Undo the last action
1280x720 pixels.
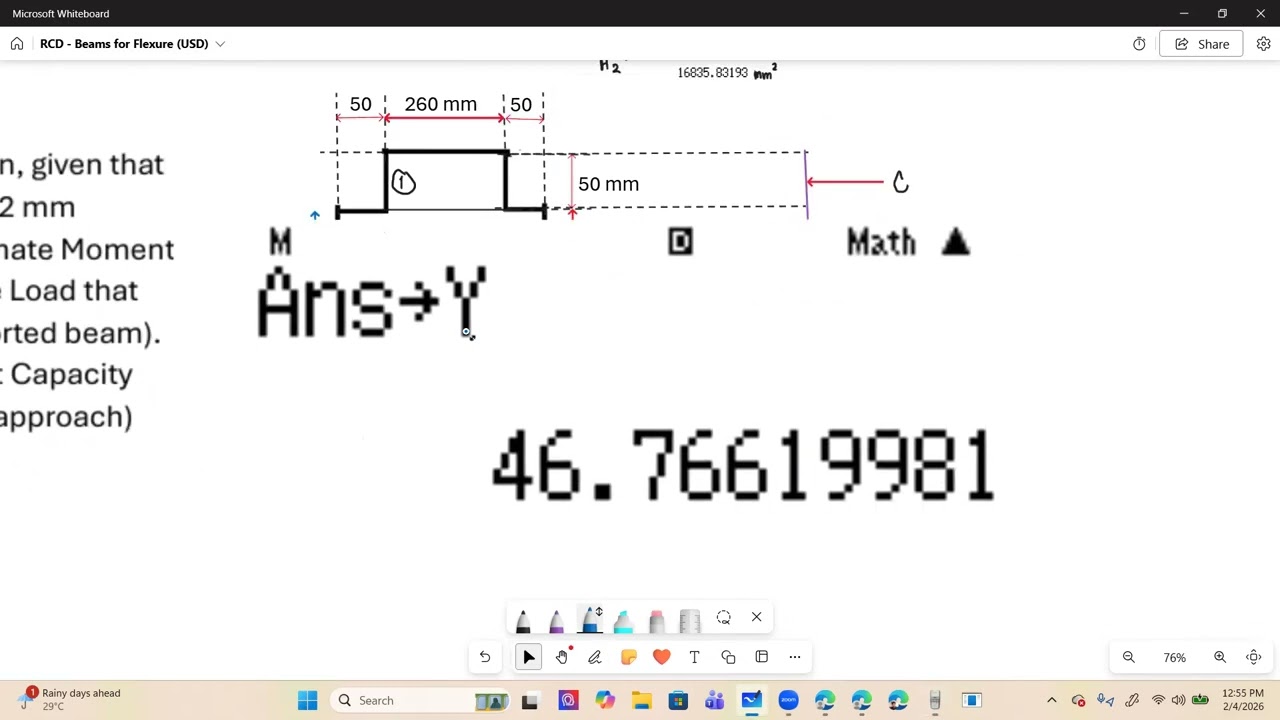click(x=485, y=657)
